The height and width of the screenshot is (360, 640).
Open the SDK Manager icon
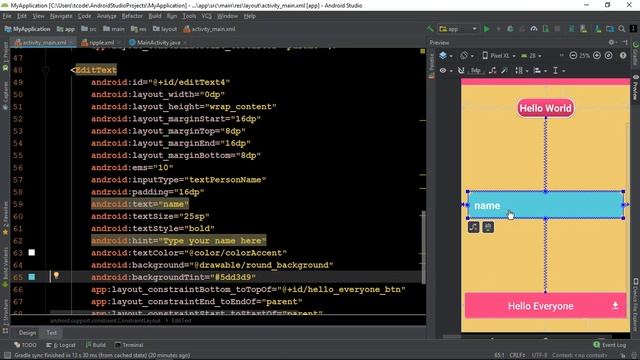point(598,29)
